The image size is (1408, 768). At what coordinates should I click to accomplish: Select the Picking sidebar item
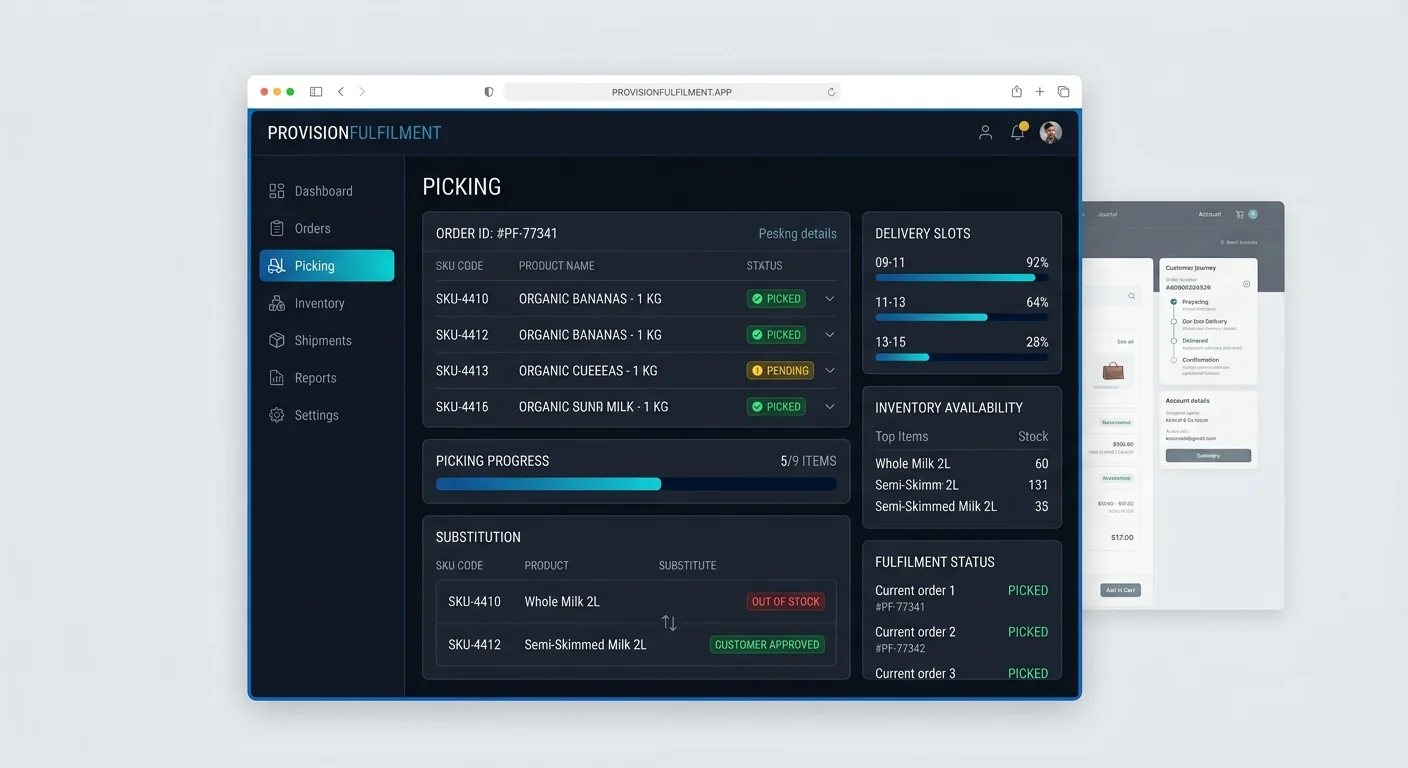click(326, 266)
